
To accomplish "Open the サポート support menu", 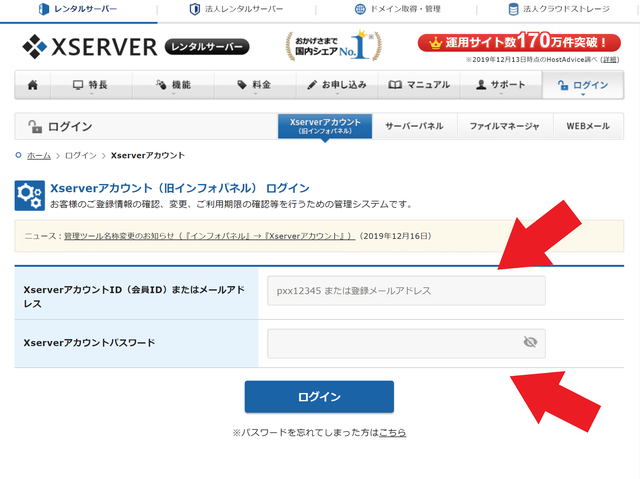I will [x=501, y=85].
